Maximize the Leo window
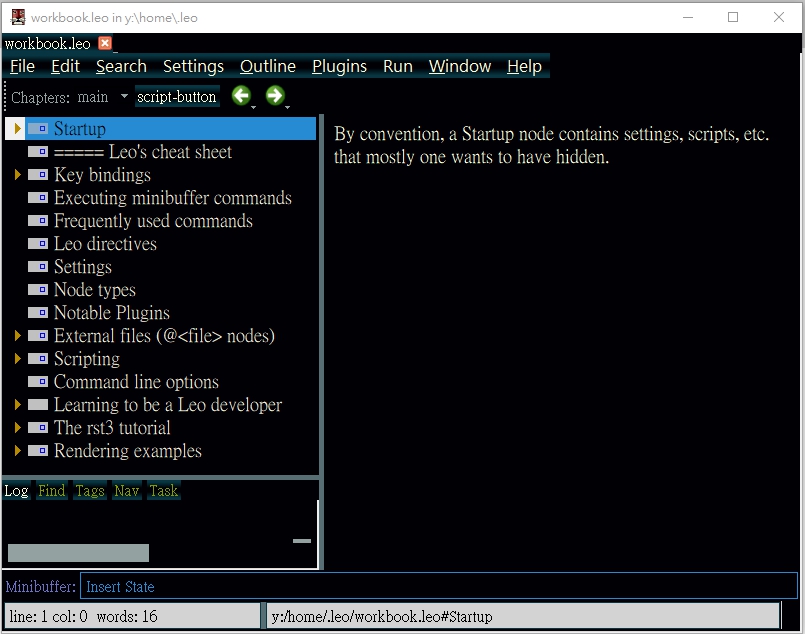The width and height of the screenshot is (805, 634). pos(733,17)
